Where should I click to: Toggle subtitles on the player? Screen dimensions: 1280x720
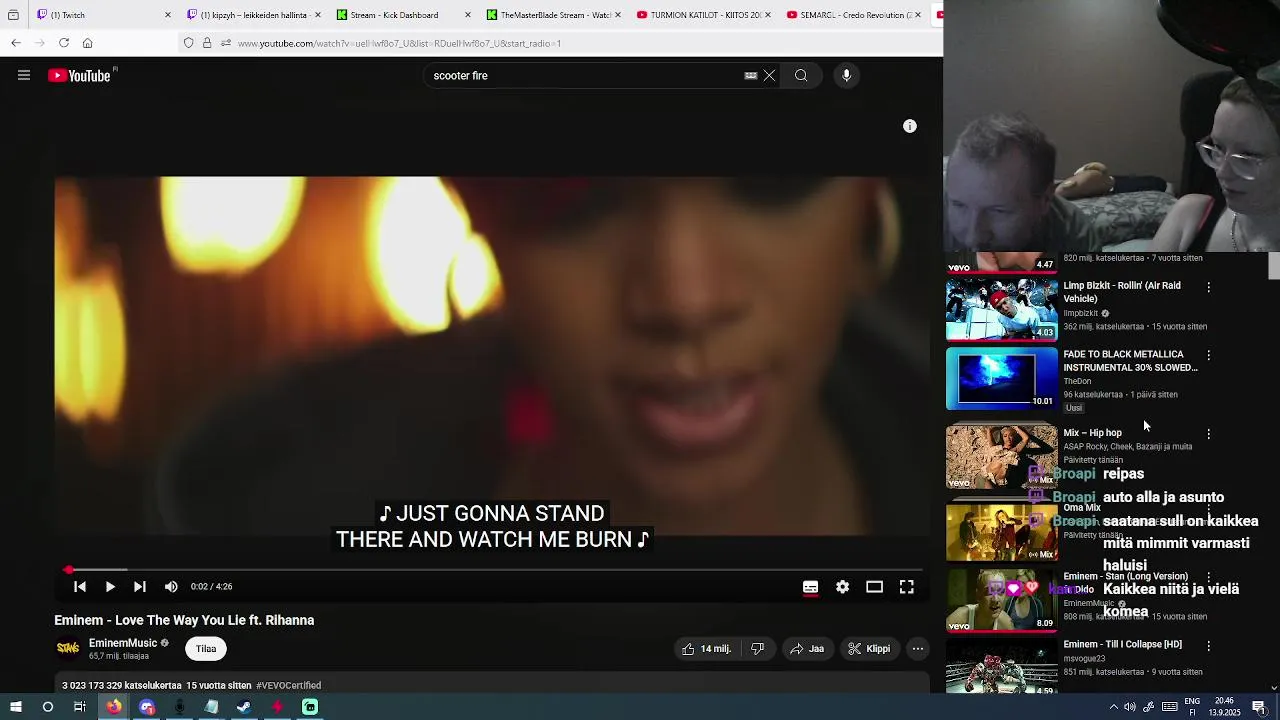810,587
